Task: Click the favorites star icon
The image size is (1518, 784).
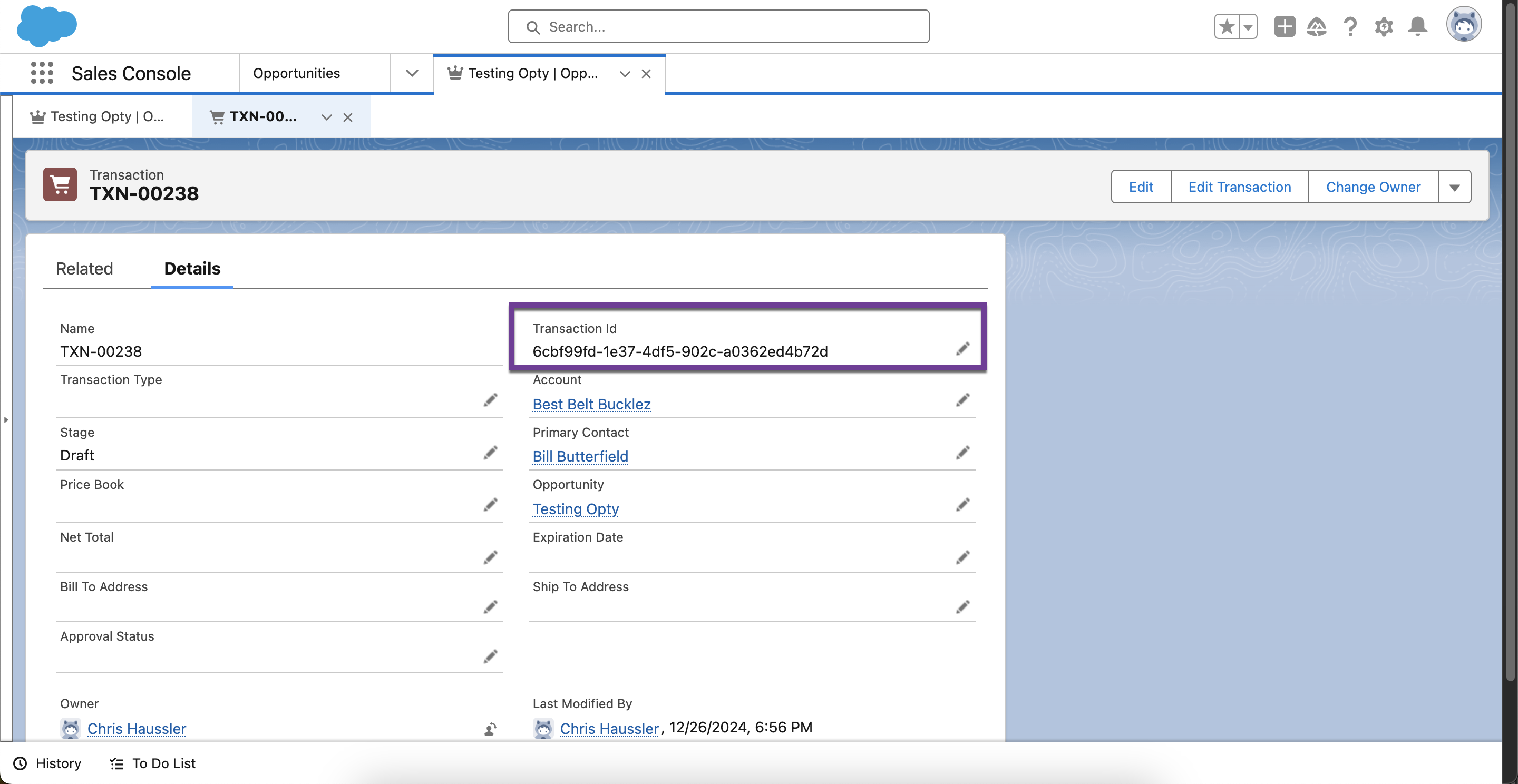Action: point(1227,26)
